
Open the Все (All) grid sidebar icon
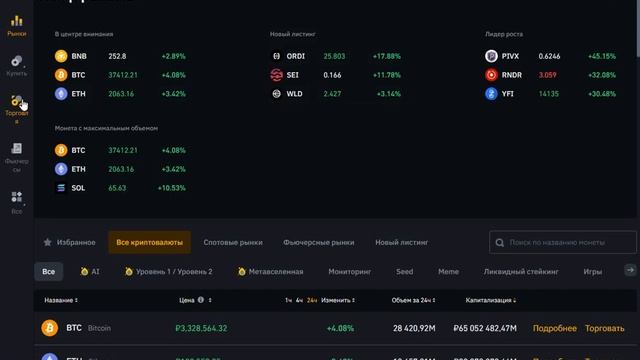[17, 197]
